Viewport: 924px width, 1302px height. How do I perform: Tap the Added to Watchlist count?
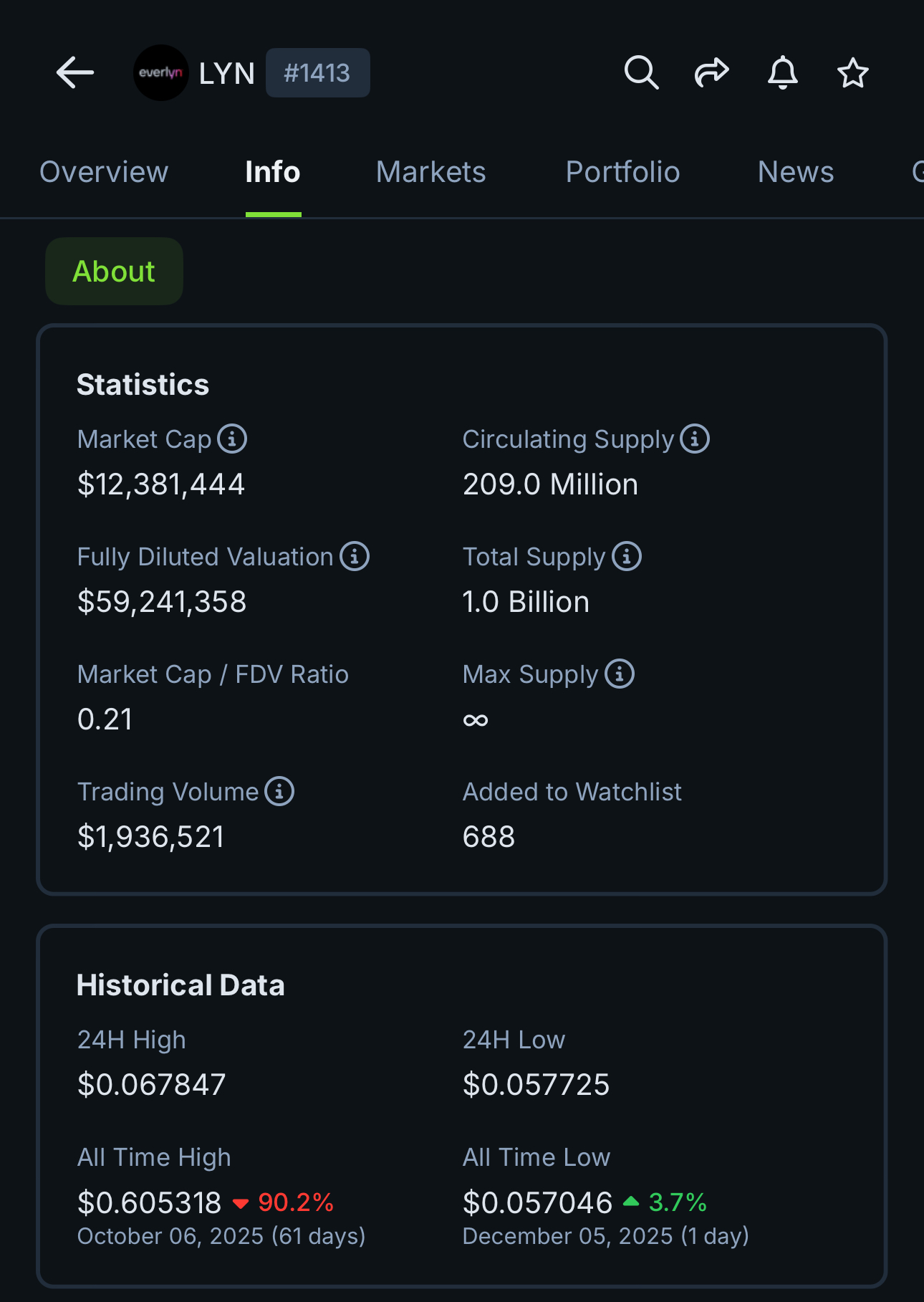click(489, 837)
